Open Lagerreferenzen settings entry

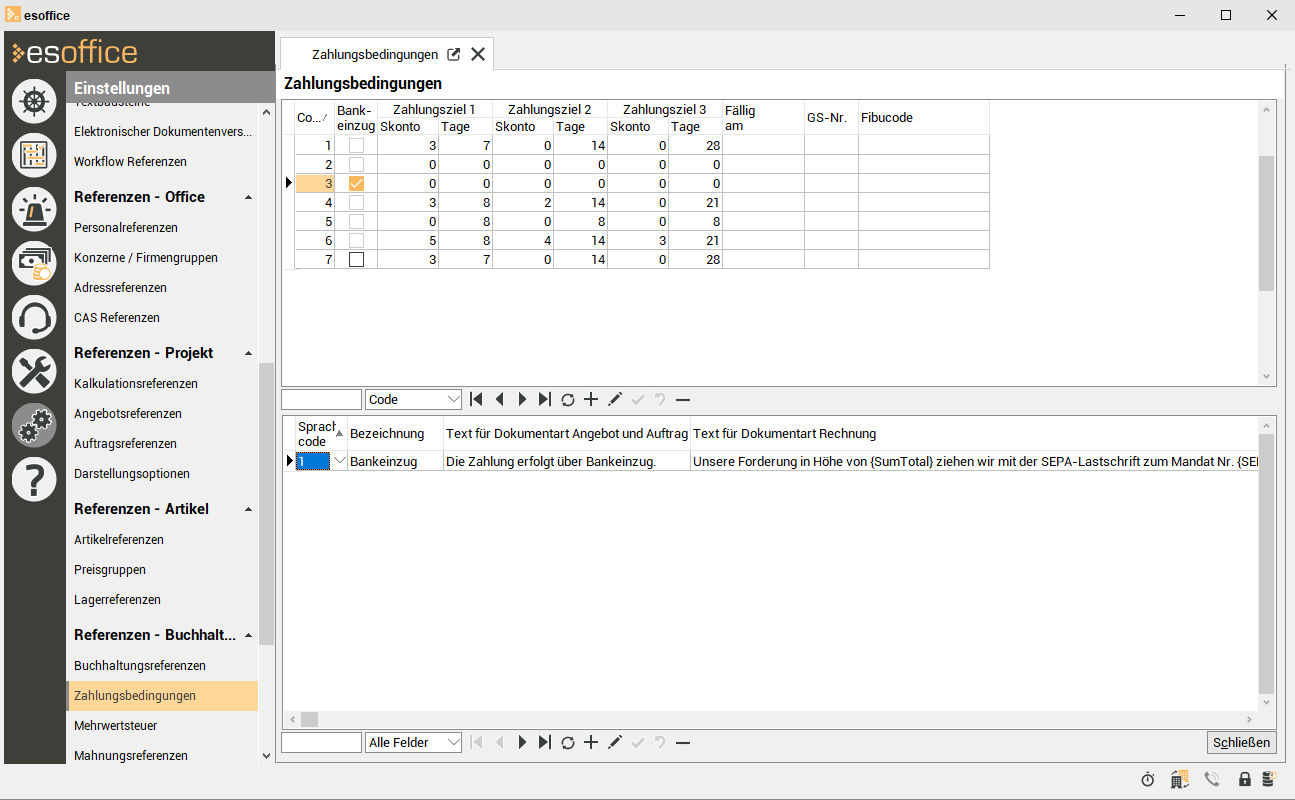pos(117,599)
